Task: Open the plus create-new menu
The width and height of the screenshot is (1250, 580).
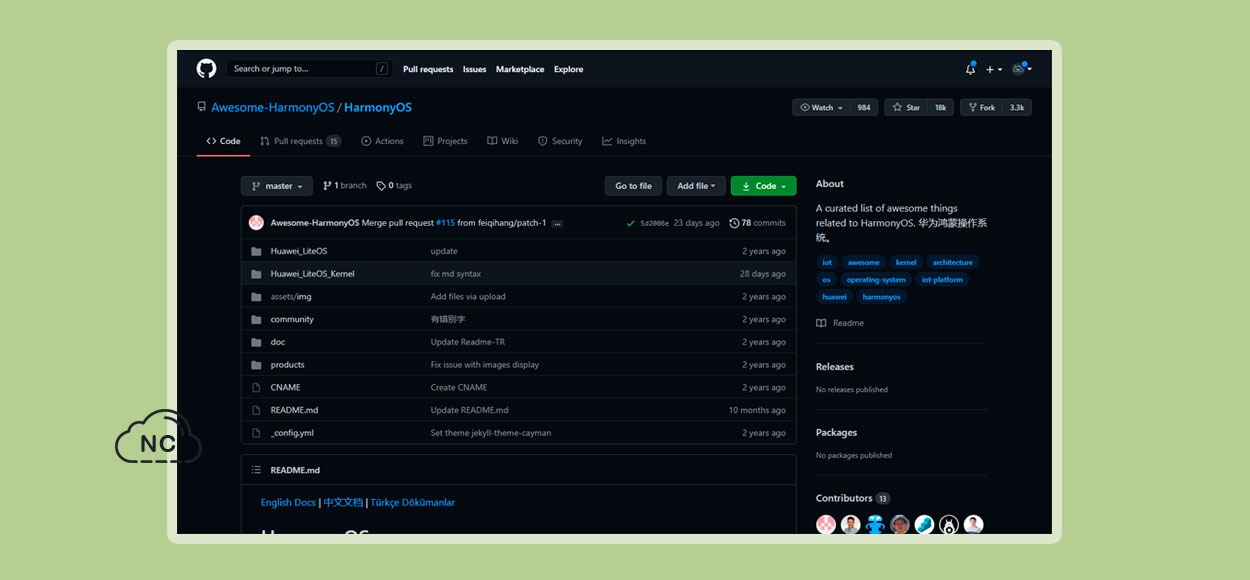Action: click(x=993, y=69)
